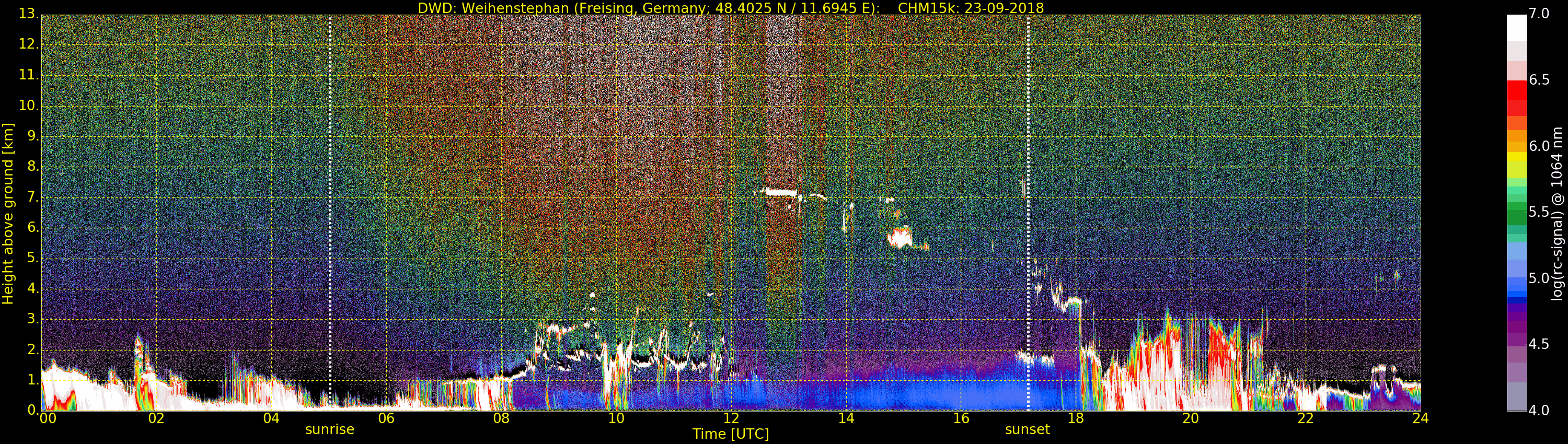Viewport: 1568px width, 444px height.
Task: Click the 'Height above ground [km]' axis label
Action: pos(8,214)
